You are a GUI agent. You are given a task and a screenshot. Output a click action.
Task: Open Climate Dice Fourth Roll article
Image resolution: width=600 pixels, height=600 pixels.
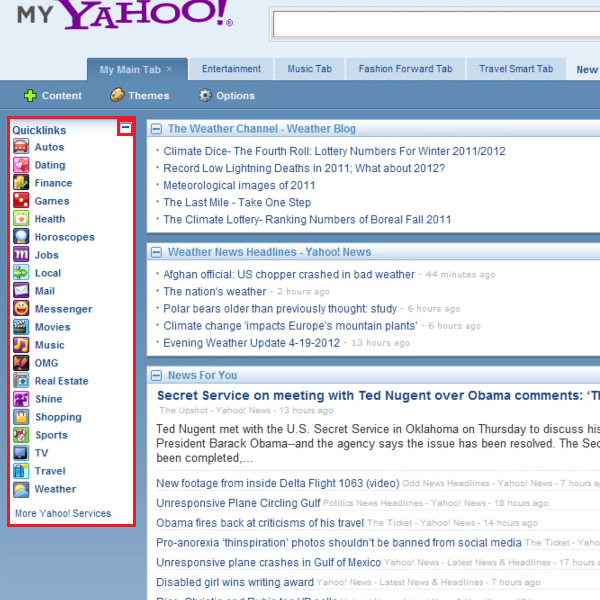(334, 151)
